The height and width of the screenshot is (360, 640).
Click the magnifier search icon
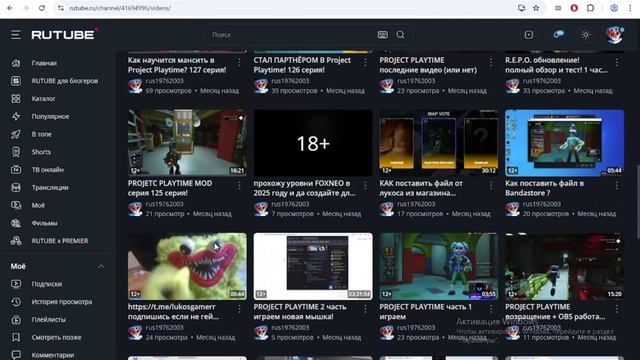[x=400, y=35]
